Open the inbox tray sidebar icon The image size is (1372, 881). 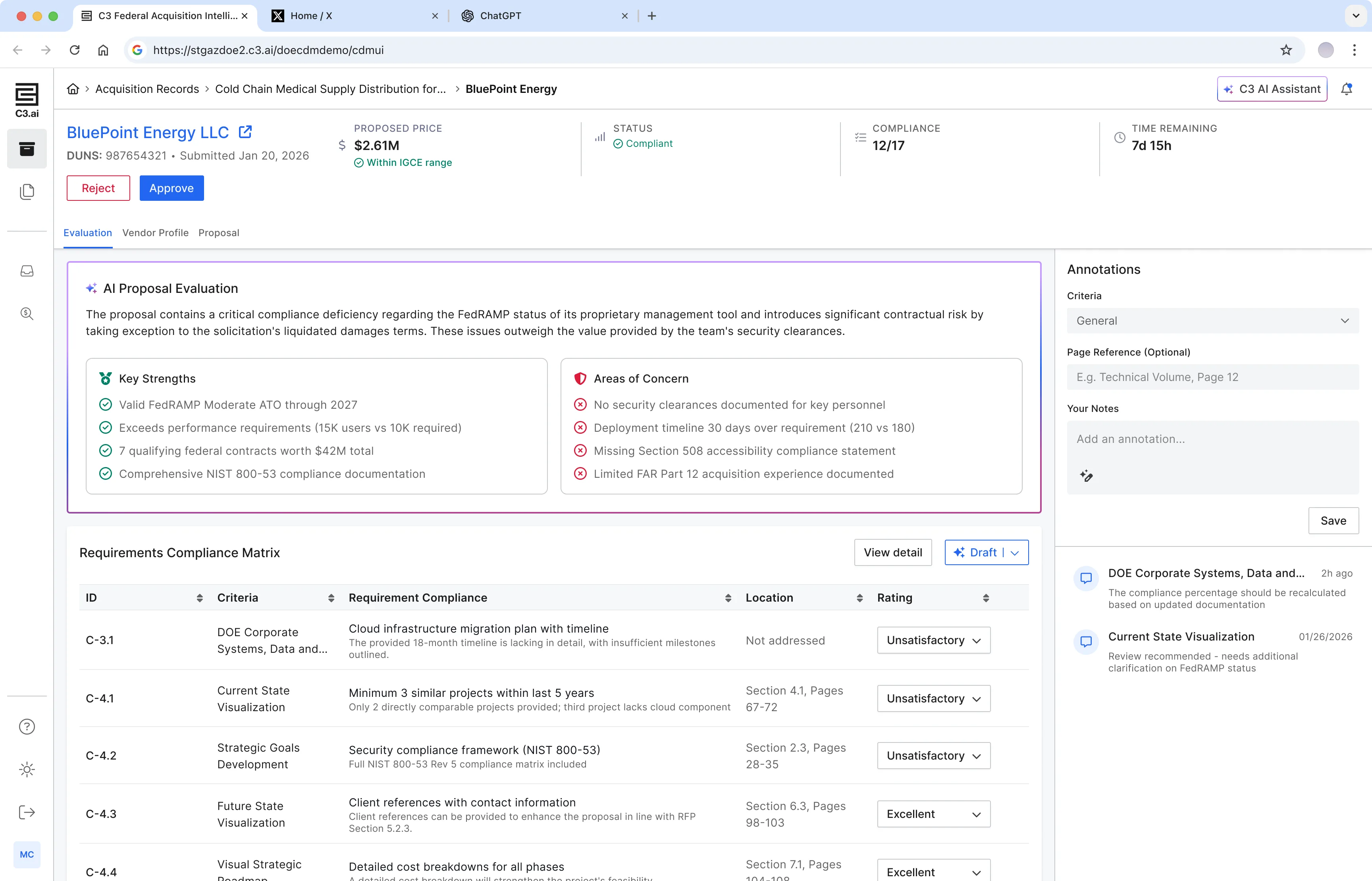pyautogui.click(x=27, y=271)
